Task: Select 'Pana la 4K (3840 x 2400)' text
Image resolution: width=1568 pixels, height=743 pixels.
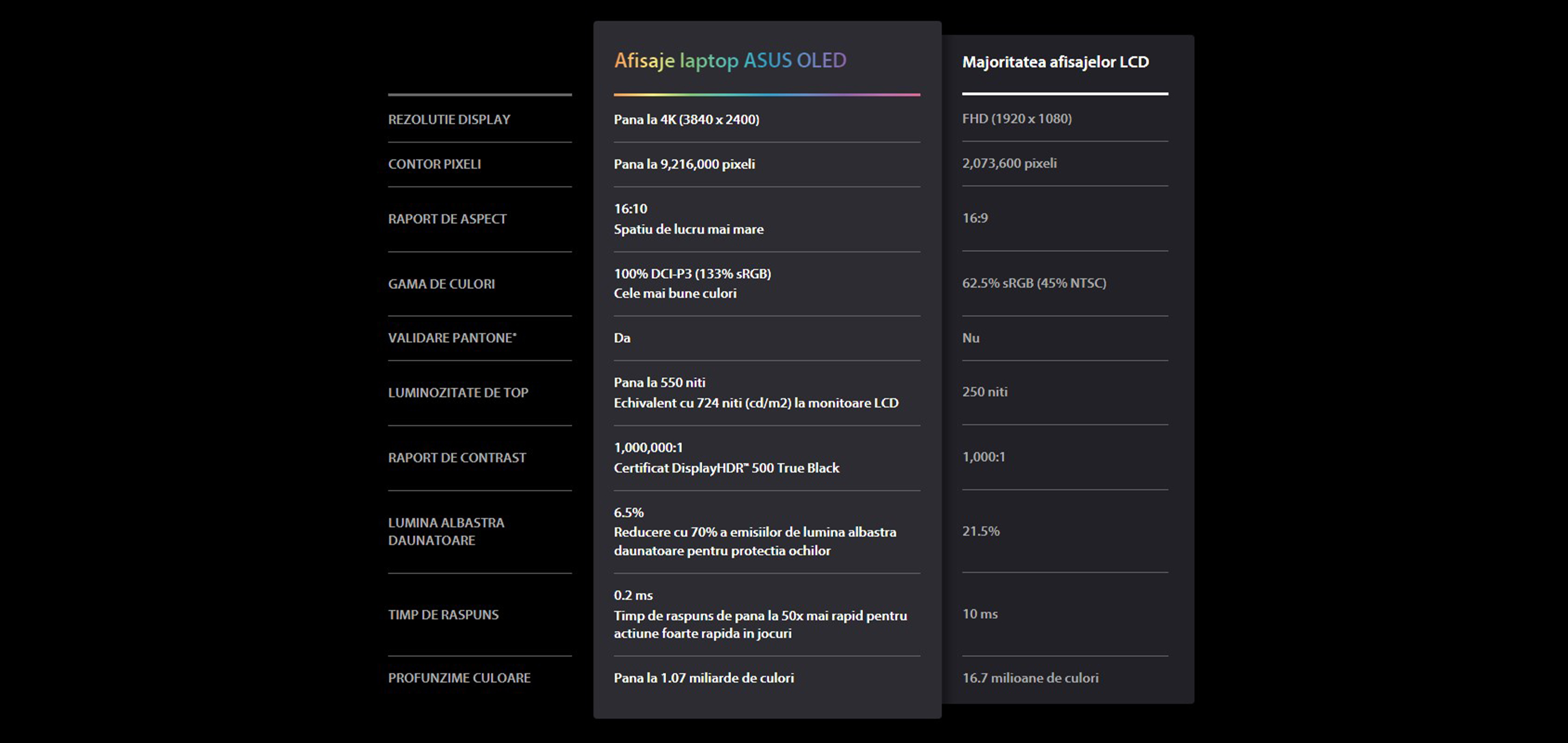Action: coord(686,120)
